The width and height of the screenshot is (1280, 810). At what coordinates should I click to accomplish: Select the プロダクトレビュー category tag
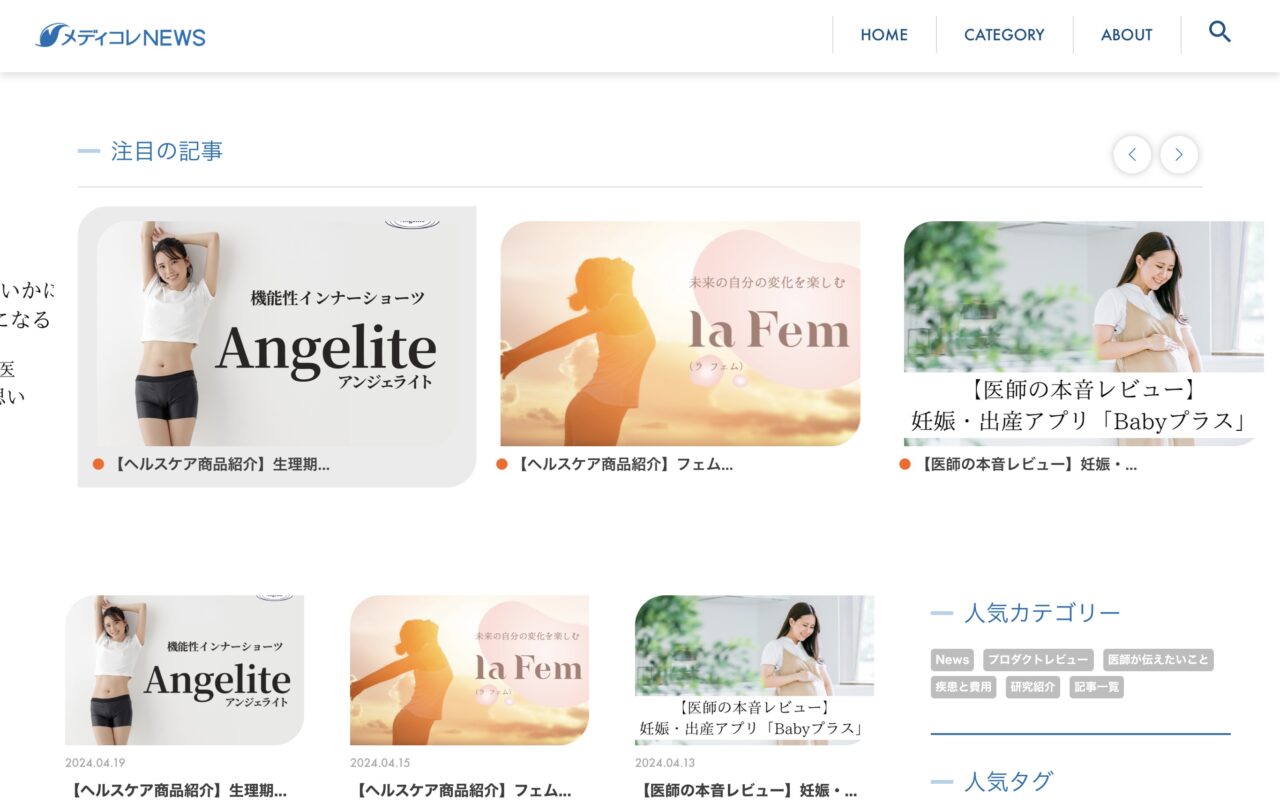1038,660
